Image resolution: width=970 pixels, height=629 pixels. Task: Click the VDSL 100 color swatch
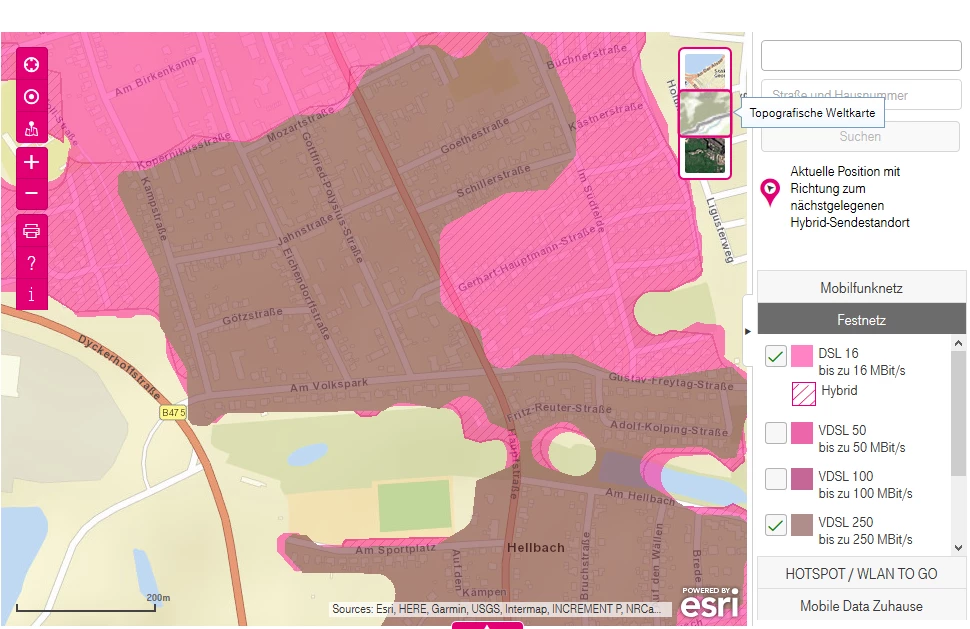[x=802, y=479]
